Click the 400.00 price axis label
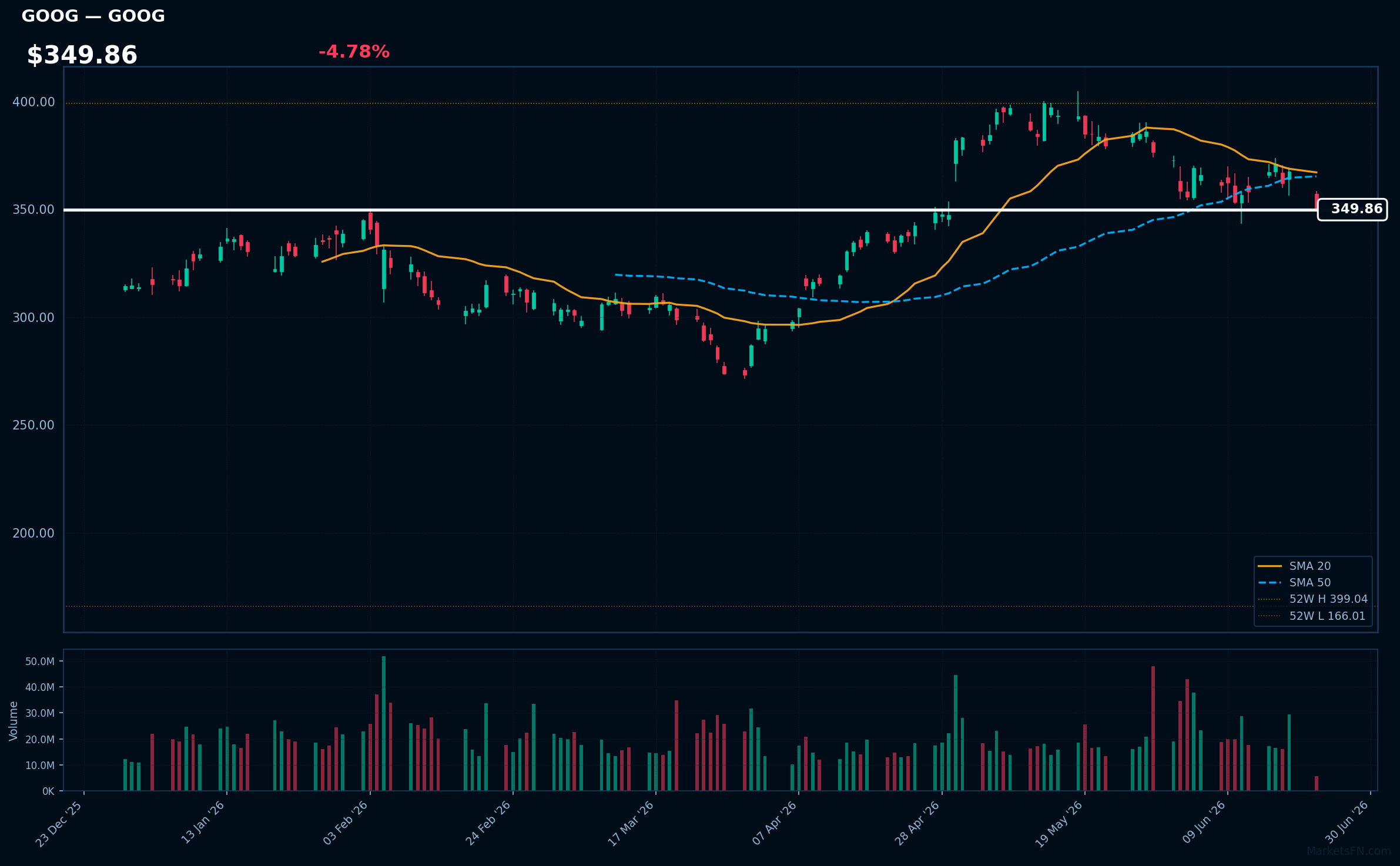The width and height of the screenshot is (1400, 866). [34, 102]
